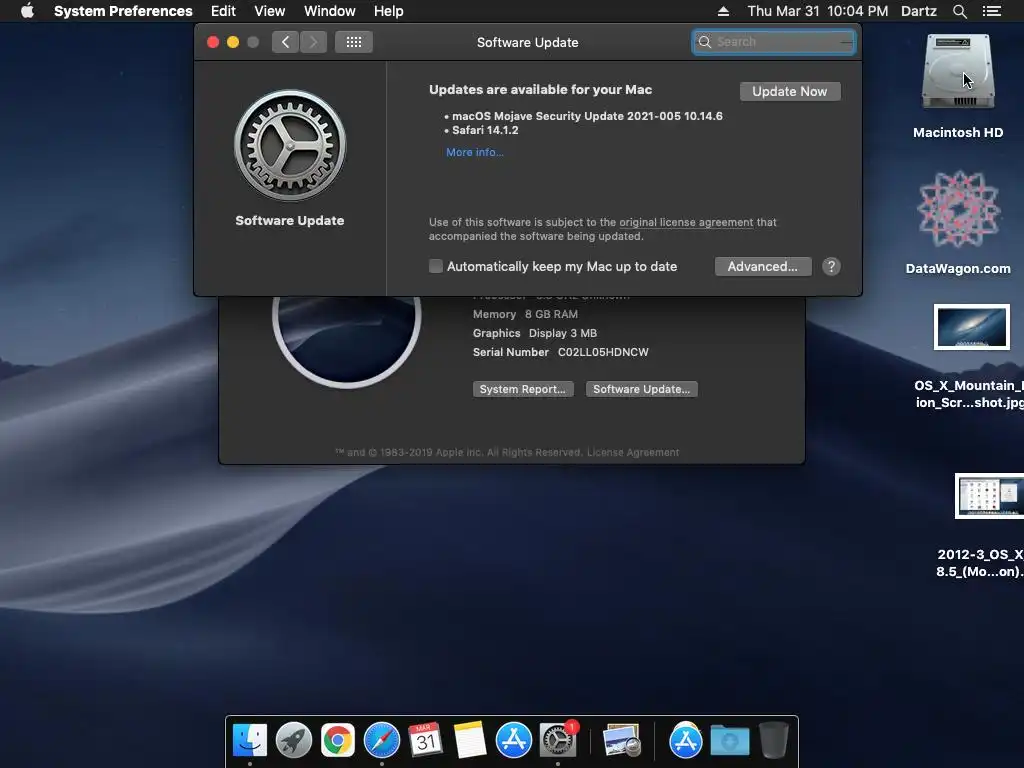Screen dimensions: 1024x768
Task: Click the Update Now button
Action: tap(790, 91)
